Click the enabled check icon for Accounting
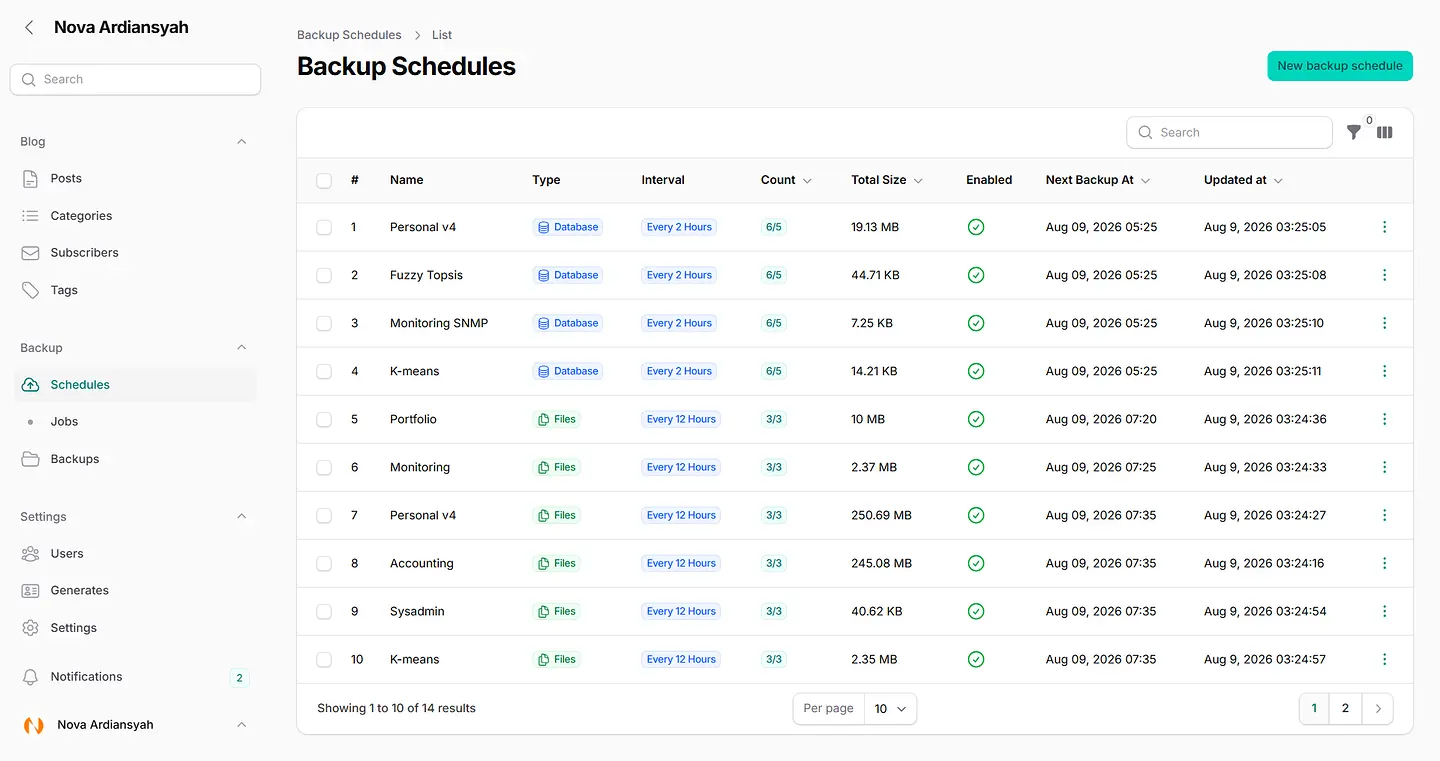 pos(976,563)
